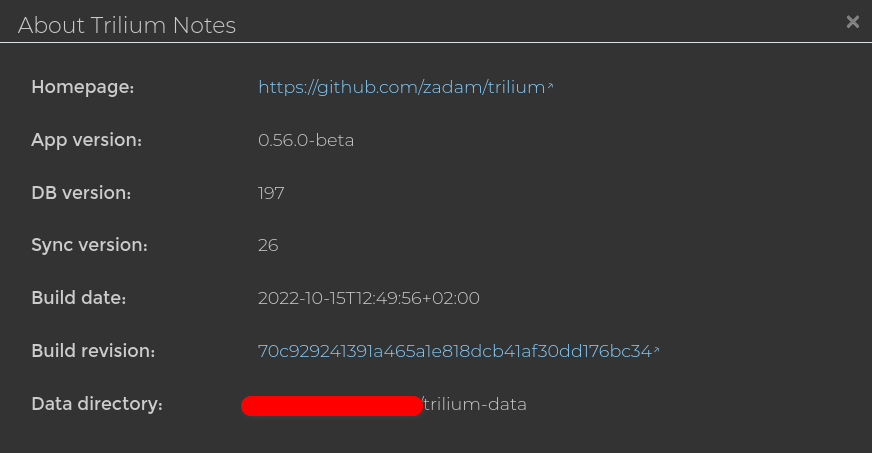The width and height of the screenshot is (872, 453).
Task: Click the Sync version value 26
Action: coord(268,245)
